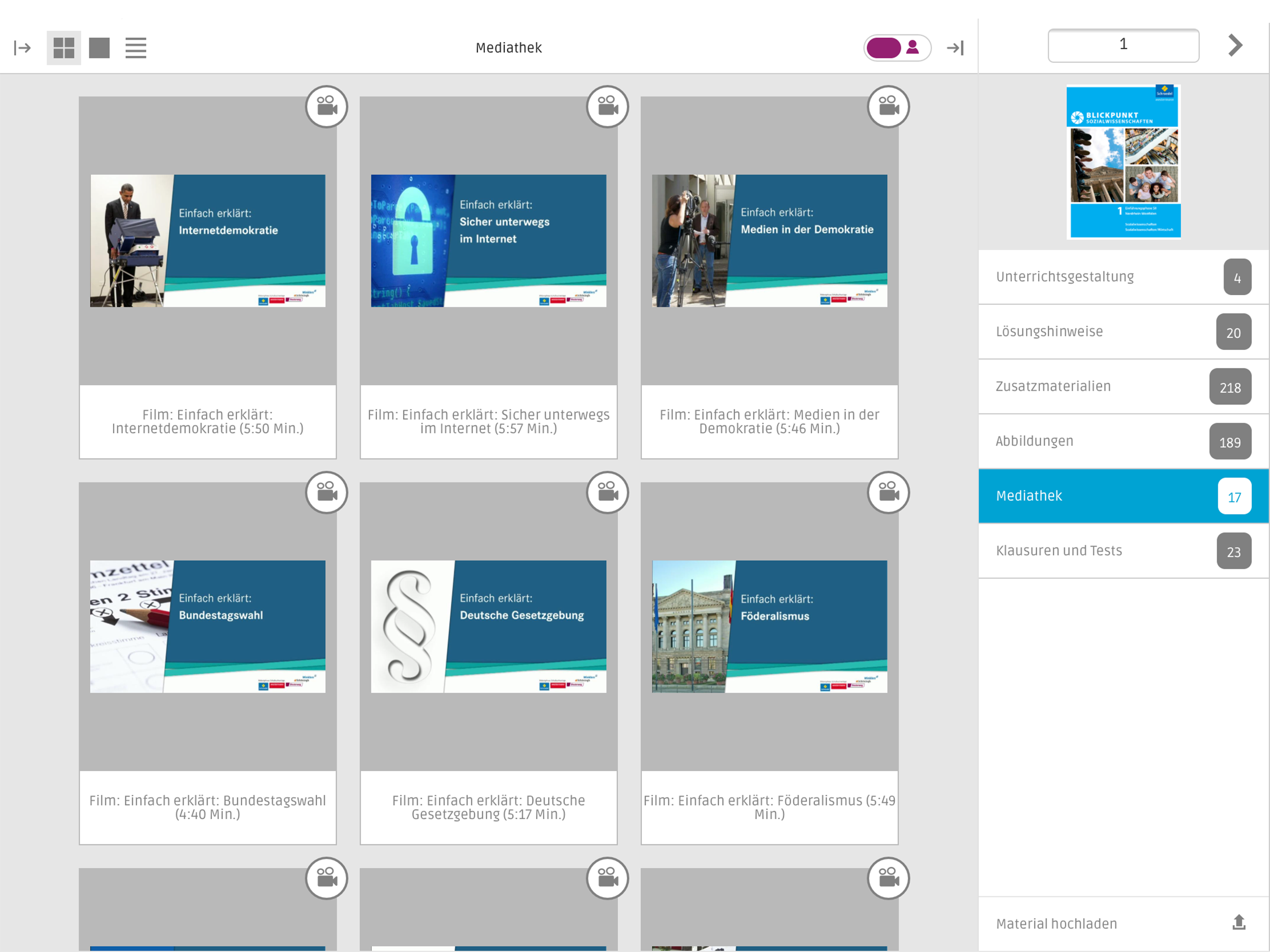The height and width of the screenshot is (952, 1270).
Task: Switch to the single large tile view
Action: pyautogui.click(x=99, y=48)
